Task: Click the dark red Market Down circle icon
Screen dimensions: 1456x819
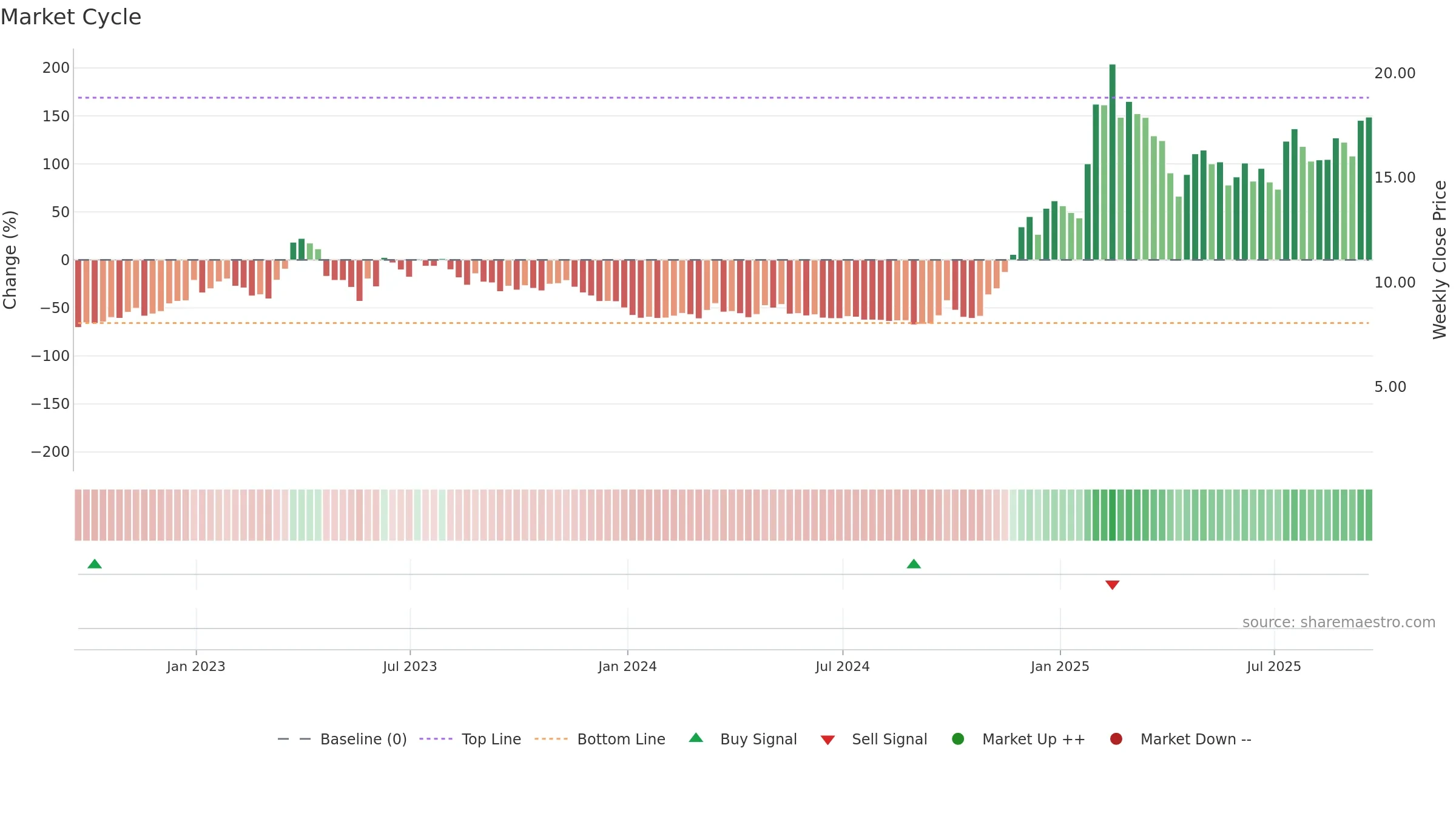Action: [x=1116, y=739]
